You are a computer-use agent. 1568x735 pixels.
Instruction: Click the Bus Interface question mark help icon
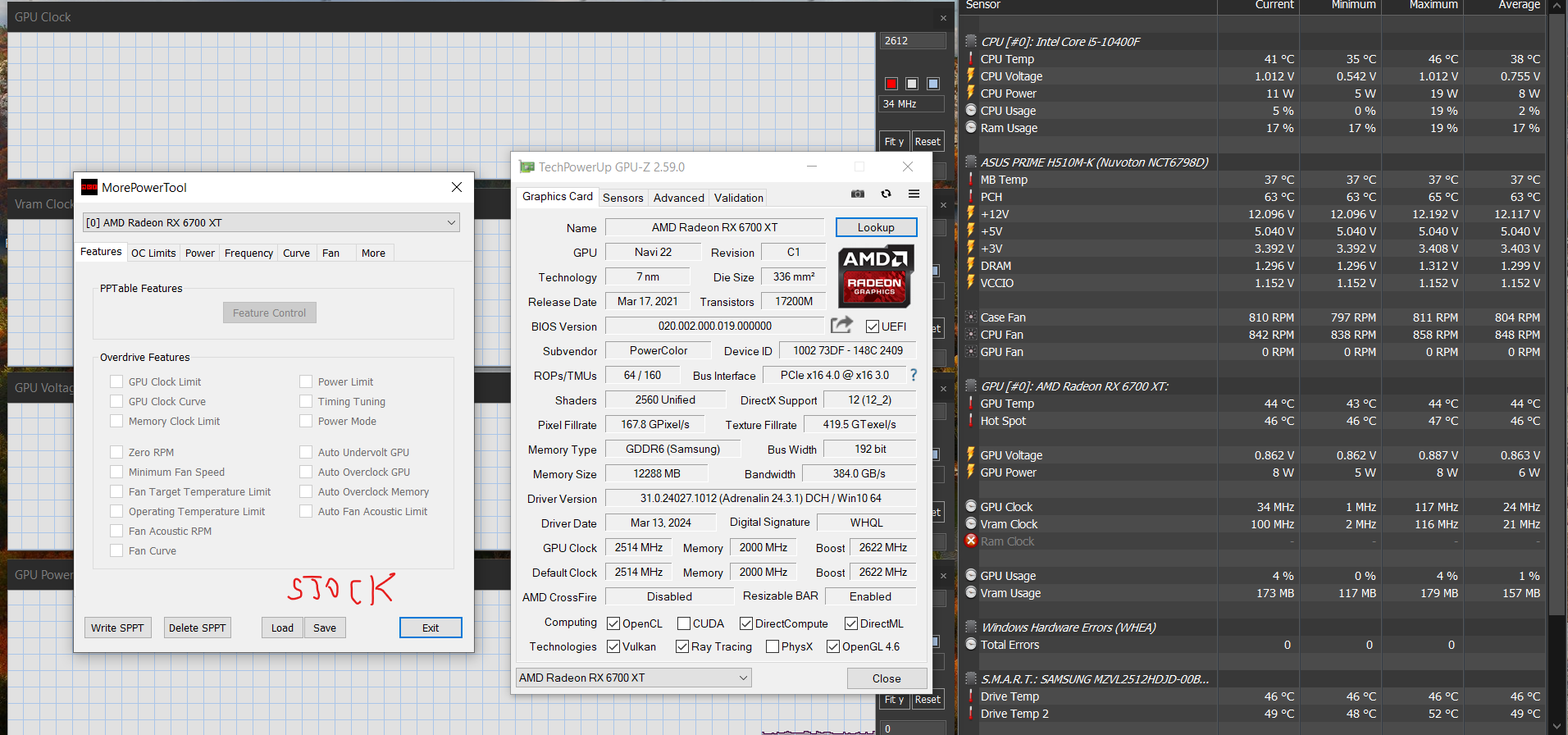click(914, 375)
